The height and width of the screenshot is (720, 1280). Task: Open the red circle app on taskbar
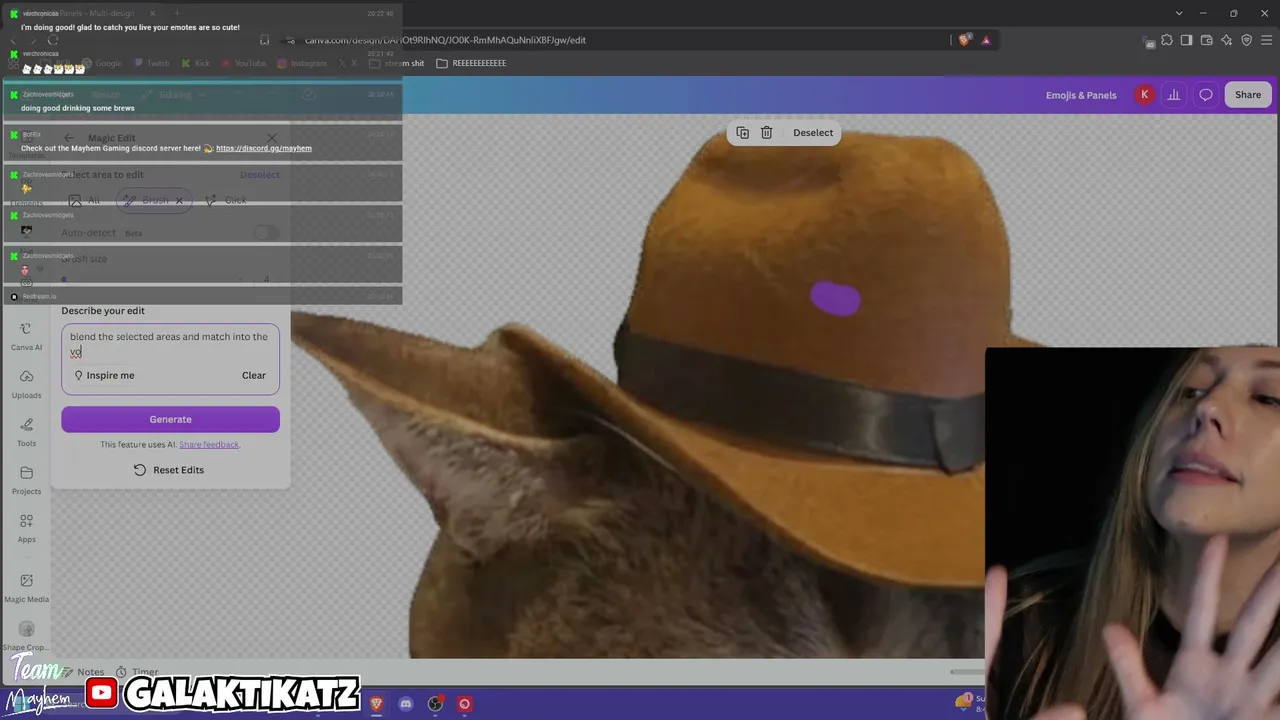coord(464,704)
